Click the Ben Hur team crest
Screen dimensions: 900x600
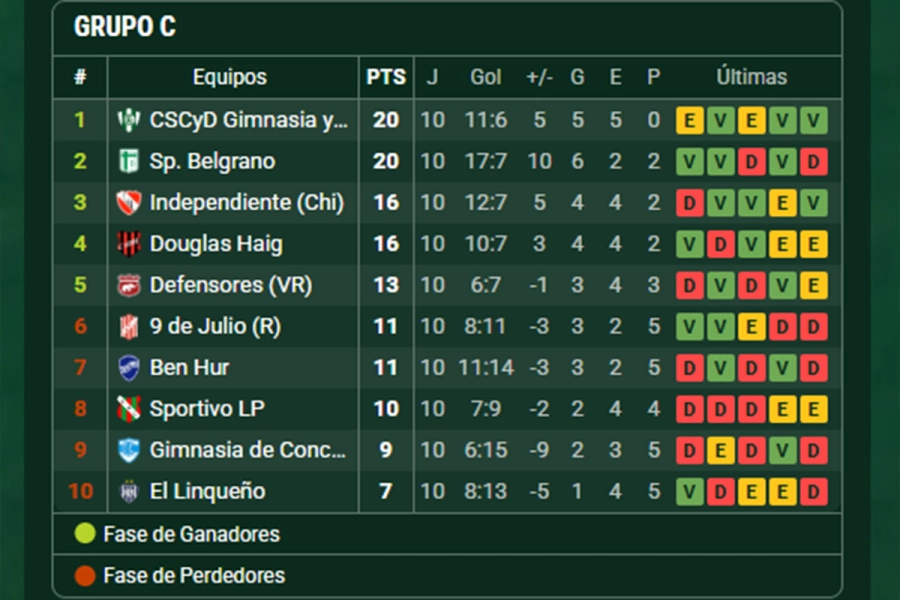tap(129, 368)
